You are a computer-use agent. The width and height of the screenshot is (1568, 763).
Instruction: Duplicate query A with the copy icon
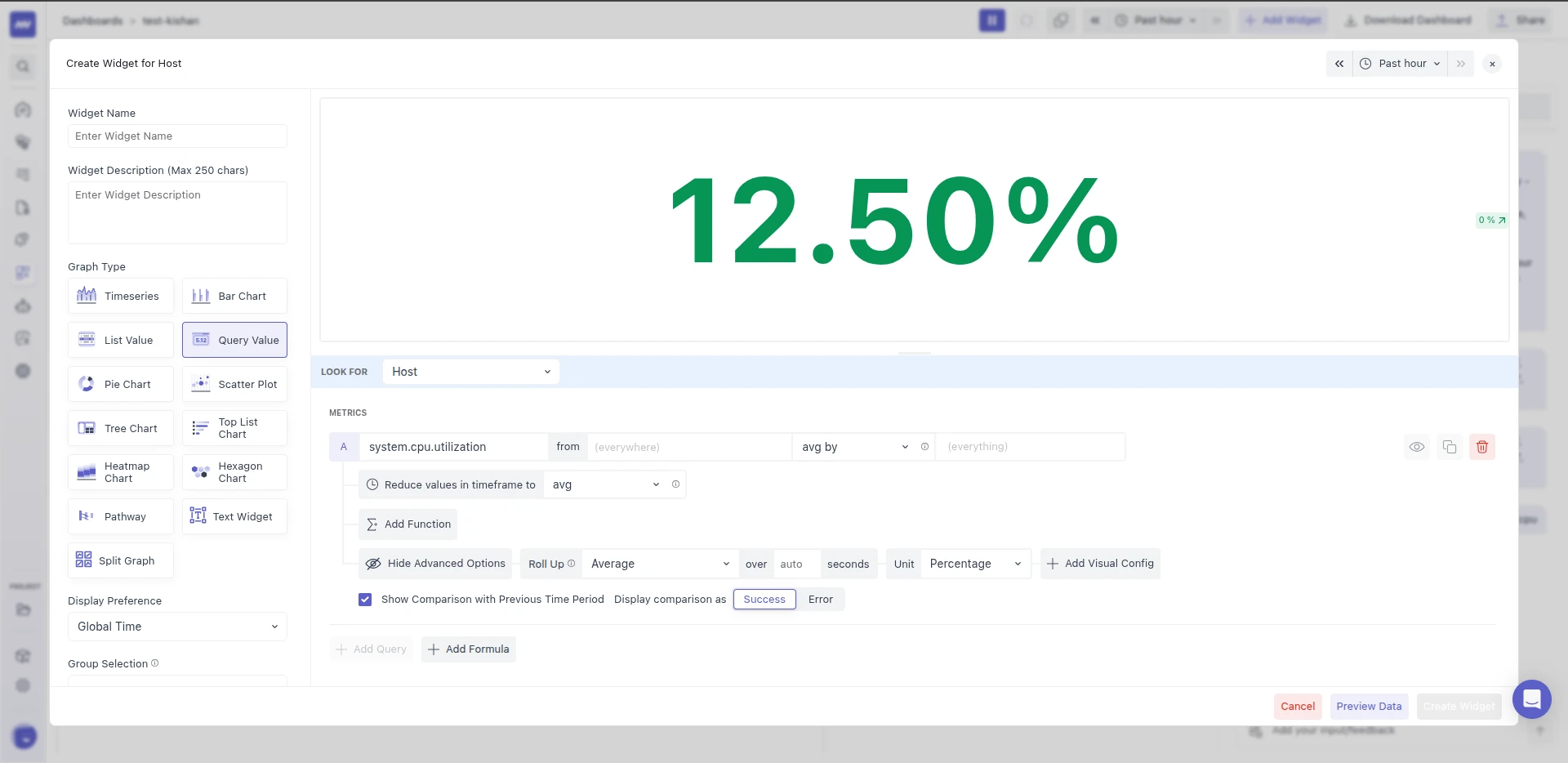coord(1450,447)
